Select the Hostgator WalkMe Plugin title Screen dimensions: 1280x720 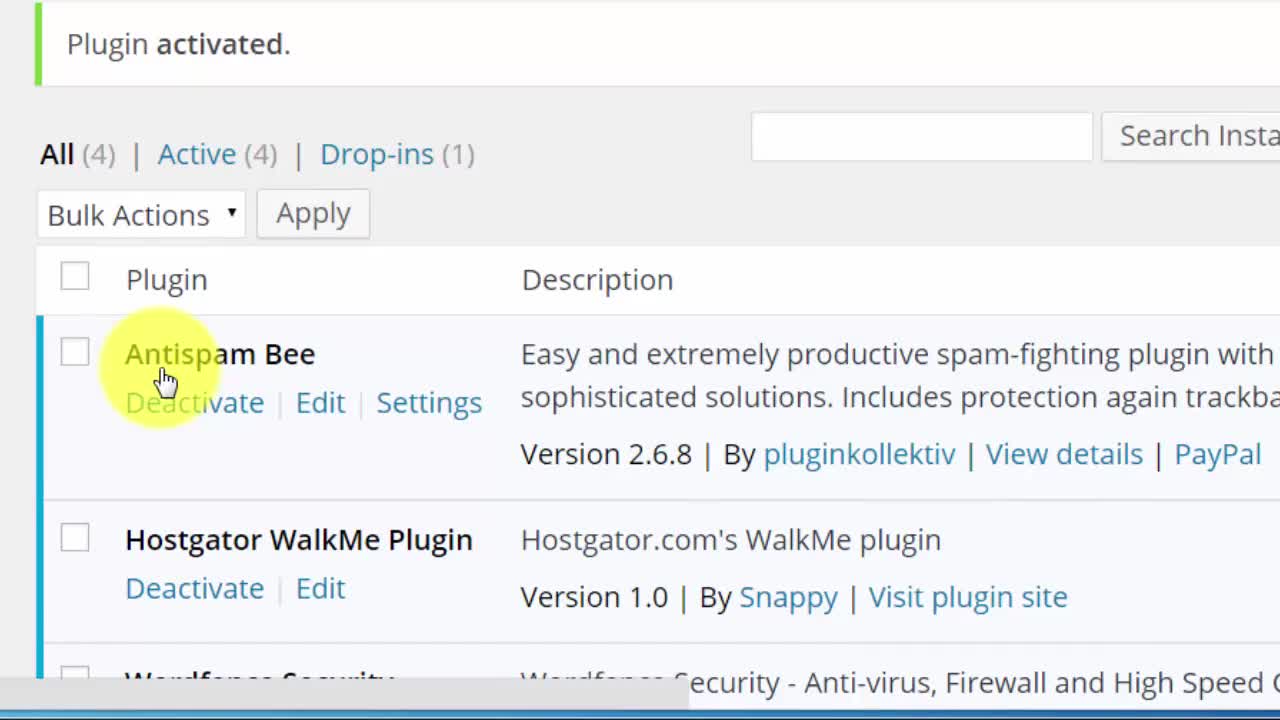point(299,540)
